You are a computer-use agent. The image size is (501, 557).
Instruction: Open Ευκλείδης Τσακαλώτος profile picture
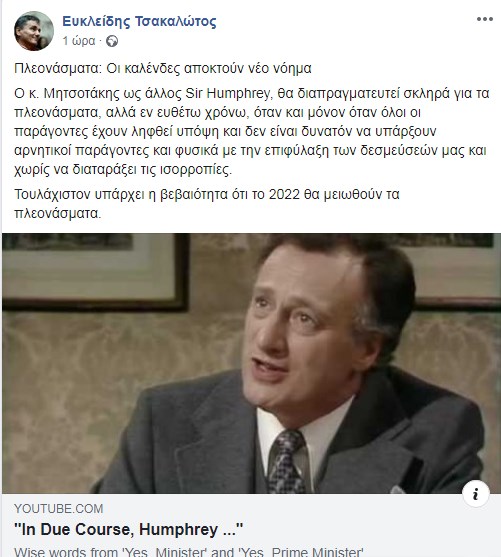pos(34,31)
